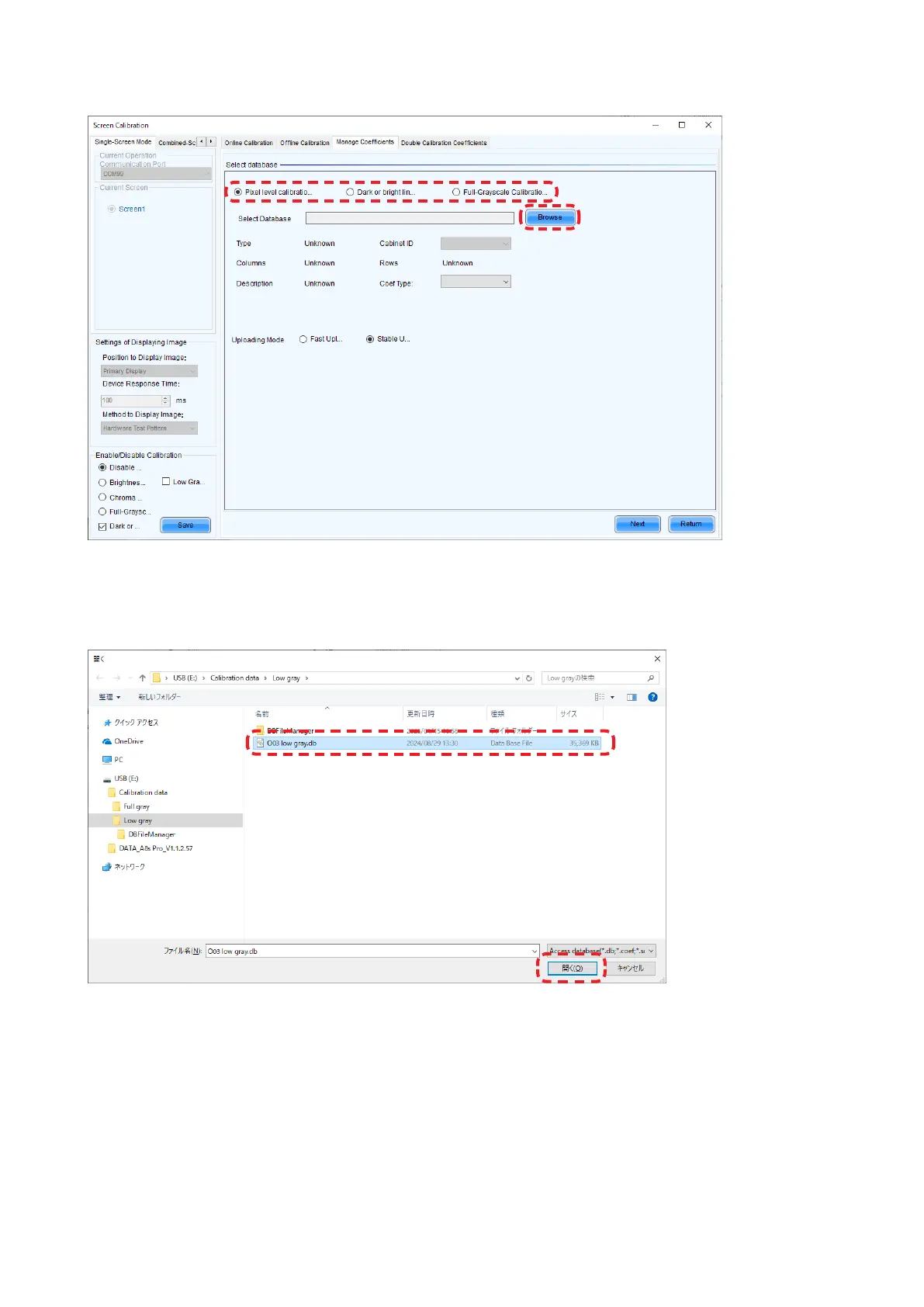Click the Browse button
Image resolution: width=924 pixels, height=1307 pixels.
[549, 217]
